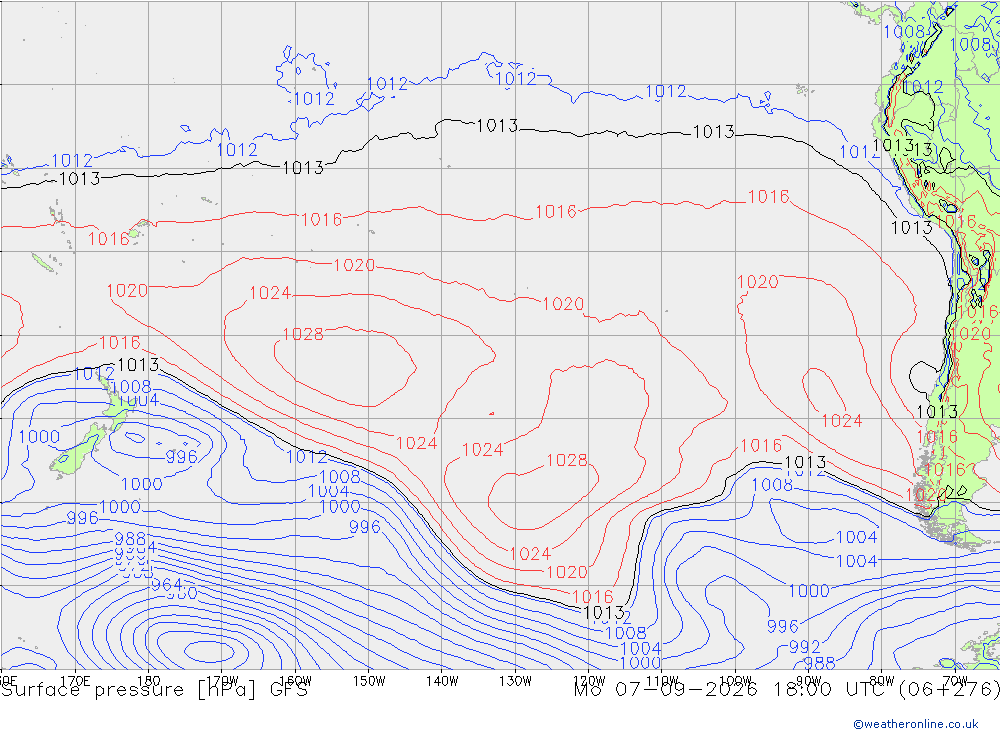1000x733 pixels.
Task: Select the 992 isobar label
Action: tap(804, 647)
